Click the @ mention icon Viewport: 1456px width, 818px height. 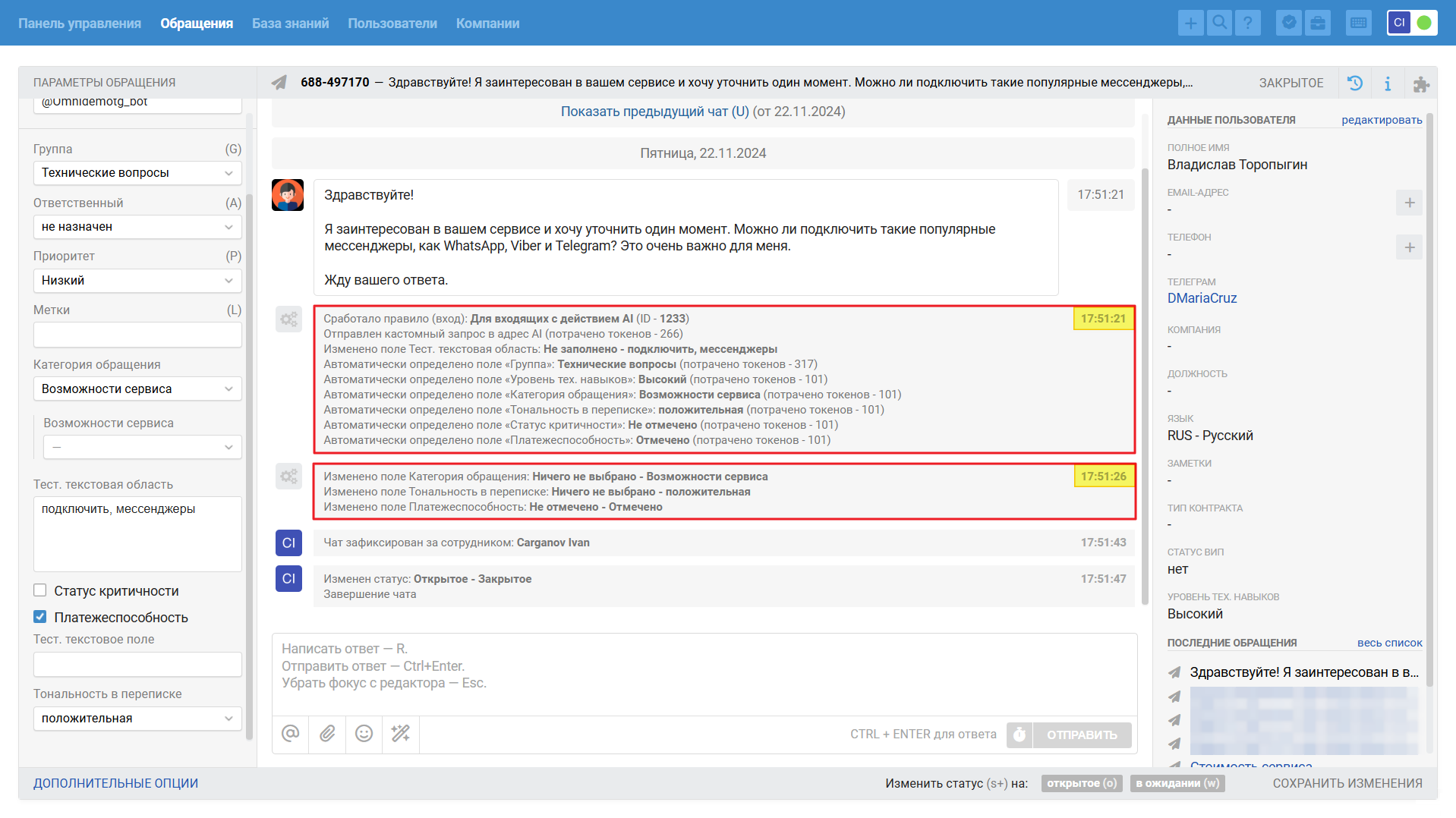pyautogui.click(x=291, y=734)
